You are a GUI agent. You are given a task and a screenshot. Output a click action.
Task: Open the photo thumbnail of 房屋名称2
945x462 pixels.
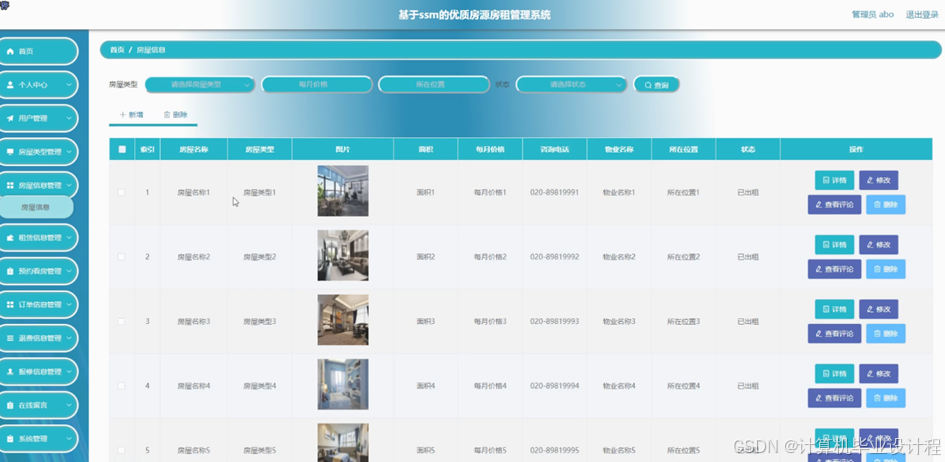343,255
